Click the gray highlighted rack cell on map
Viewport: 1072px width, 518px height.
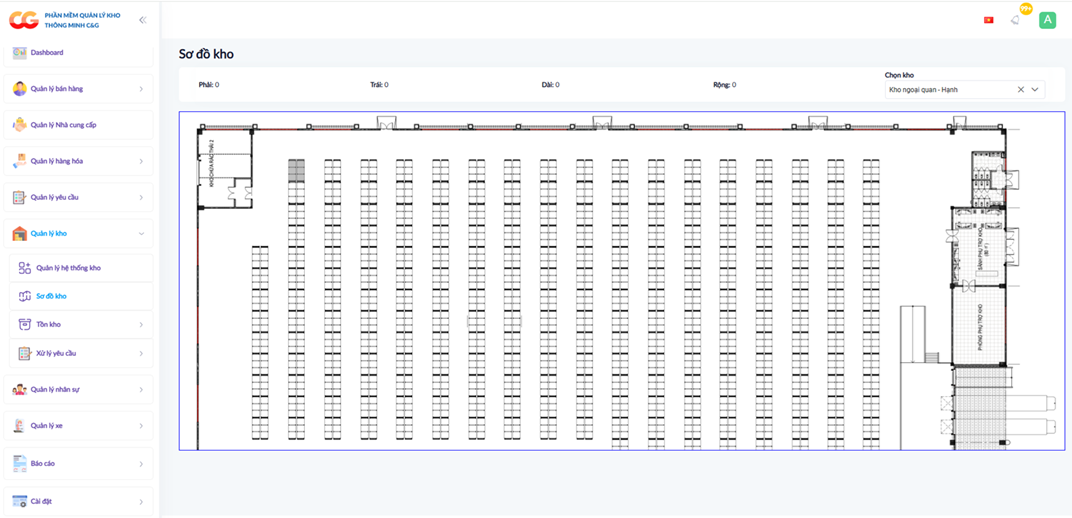click(x=296, y=170)
